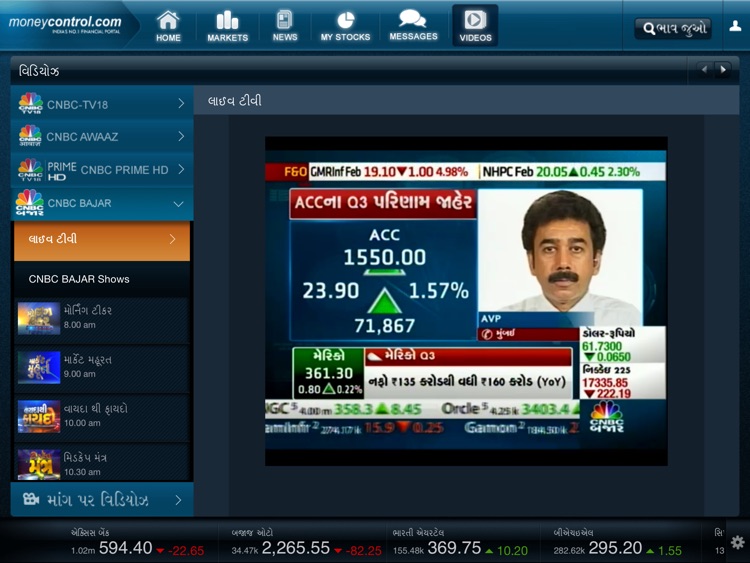Expand the માંગ પર વિડિયોઝ section chevron
This screenshot has width=750, height=563.
tap(178, 500)
